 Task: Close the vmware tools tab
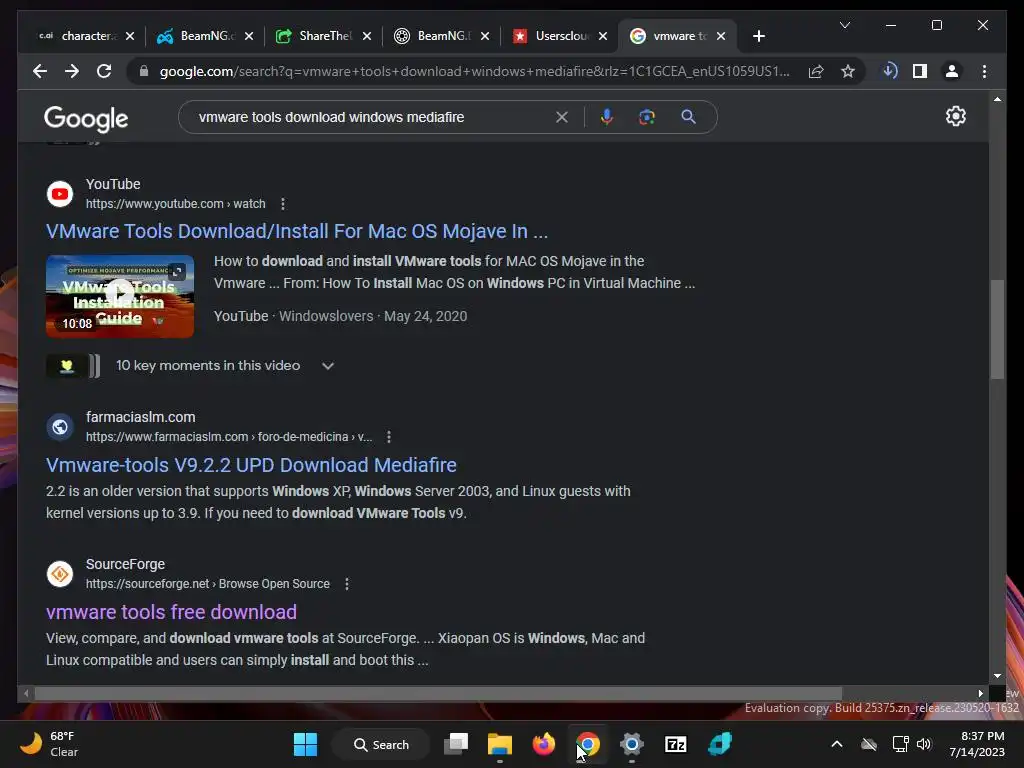pos(720,36)
